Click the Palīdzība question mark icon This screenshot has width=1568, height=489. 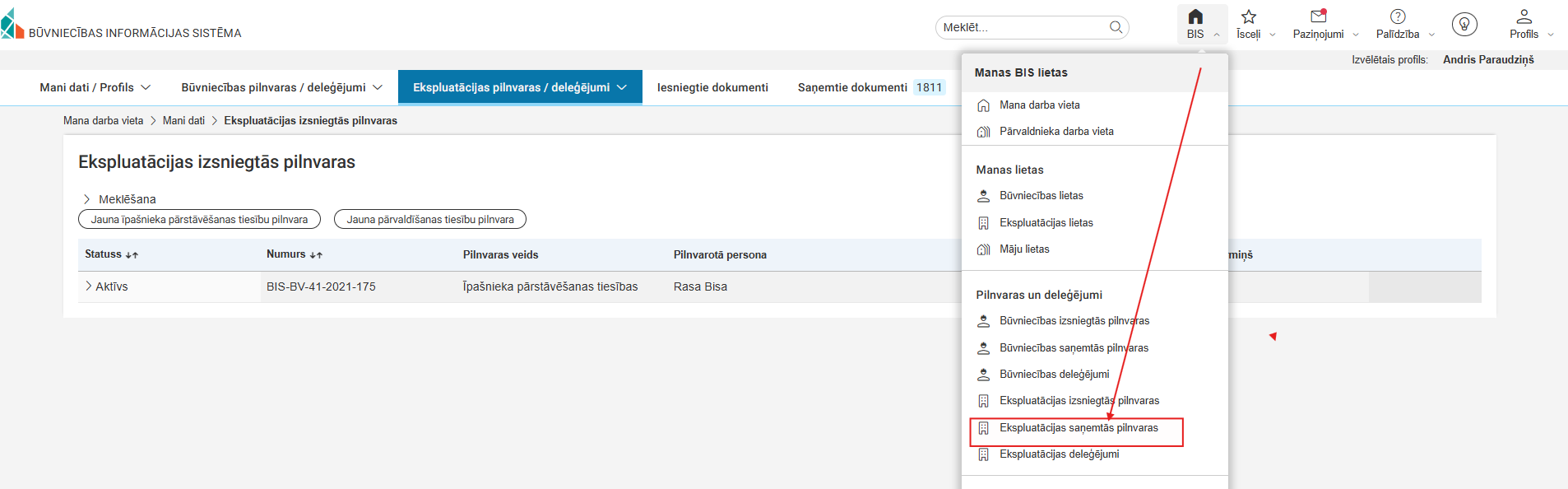(x=1397, y=16)
